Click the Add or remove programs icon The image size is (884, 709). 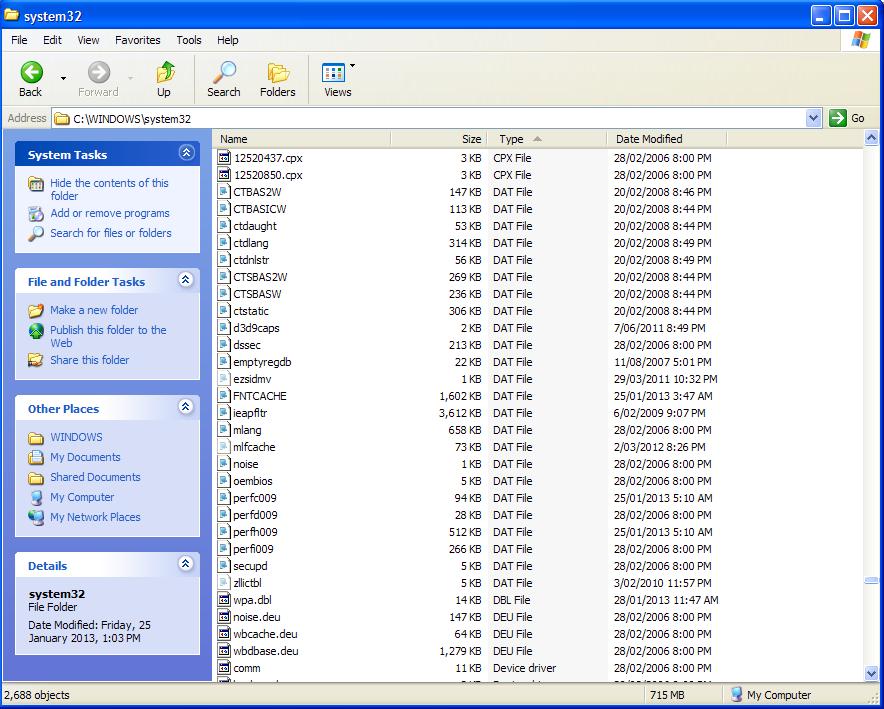pyautogui.click(x=36, y=214)
